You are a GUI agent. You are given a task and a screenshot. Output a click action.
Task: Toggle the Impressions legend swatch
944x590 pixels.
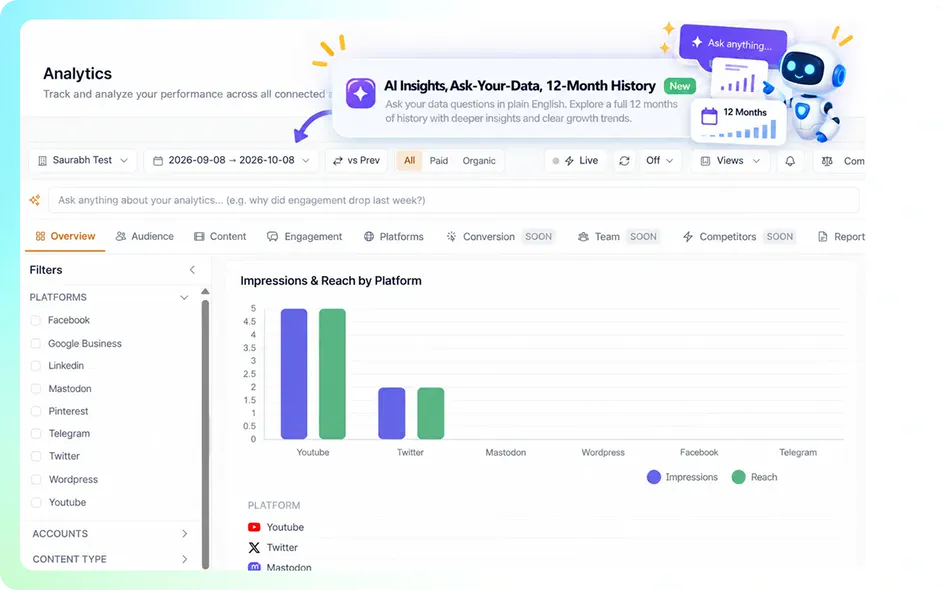pos(654,477)
